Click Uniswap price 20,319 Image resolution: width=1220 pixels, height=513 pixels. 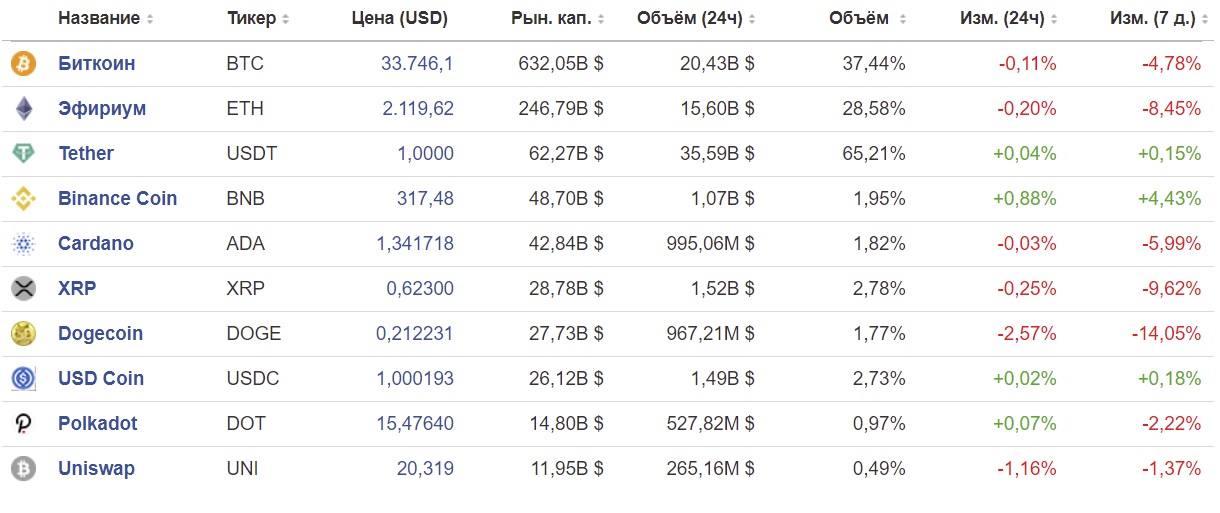click(425, 469)
